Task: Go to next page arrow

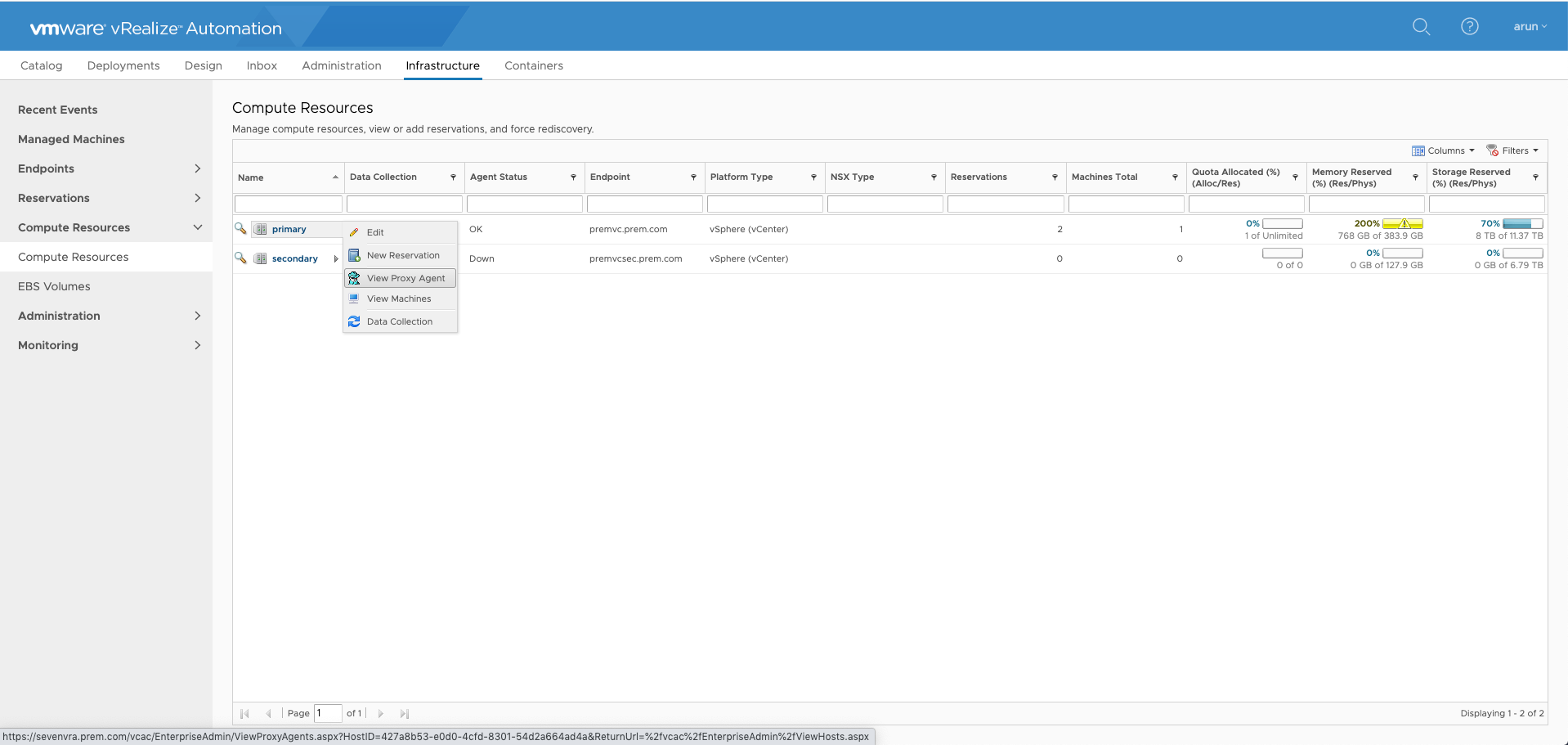Action: pos(380,714)
